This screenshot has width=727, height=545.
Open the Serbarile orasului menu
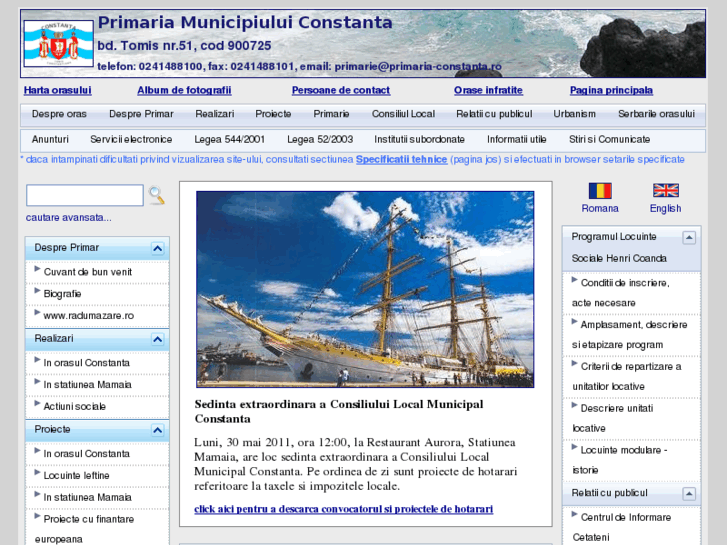point(656,114)
